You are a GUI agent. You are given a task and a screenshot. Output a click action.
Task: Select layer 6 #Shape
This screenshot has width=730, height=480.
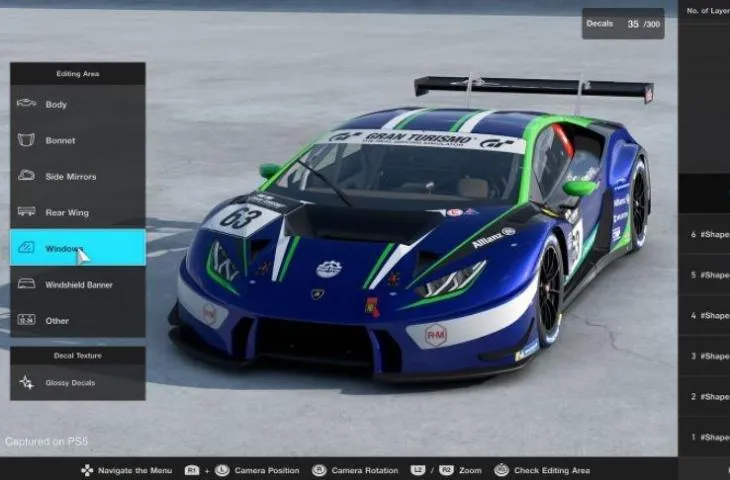tap(704, 234)
